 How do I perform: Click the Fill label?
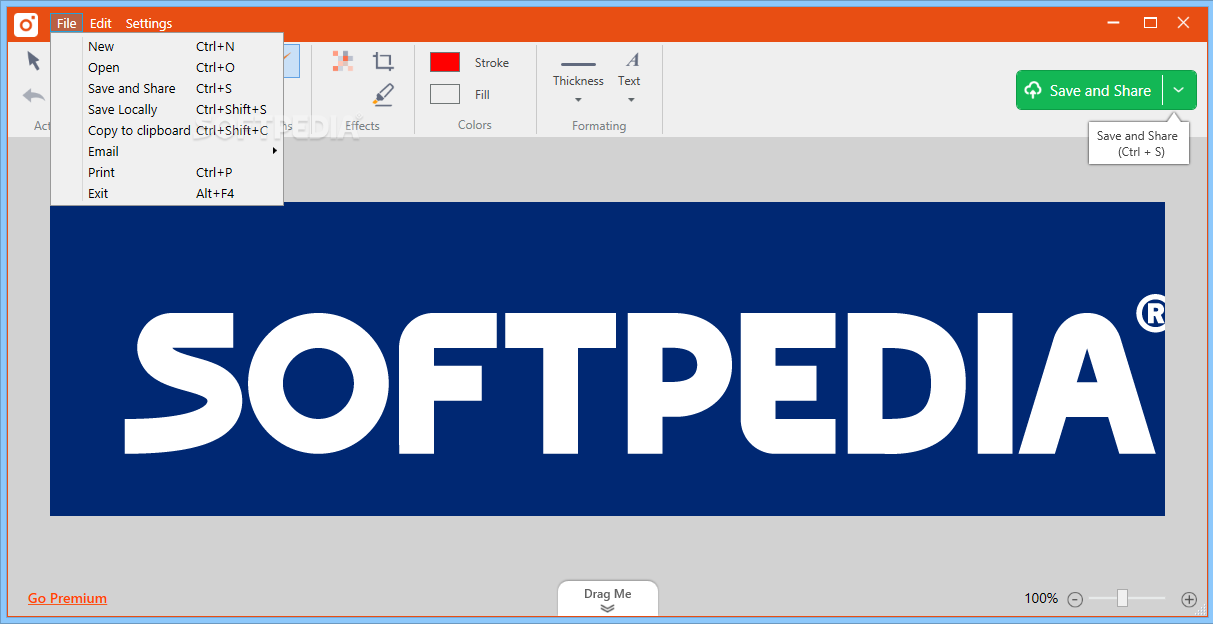click(x=482, y=94)
